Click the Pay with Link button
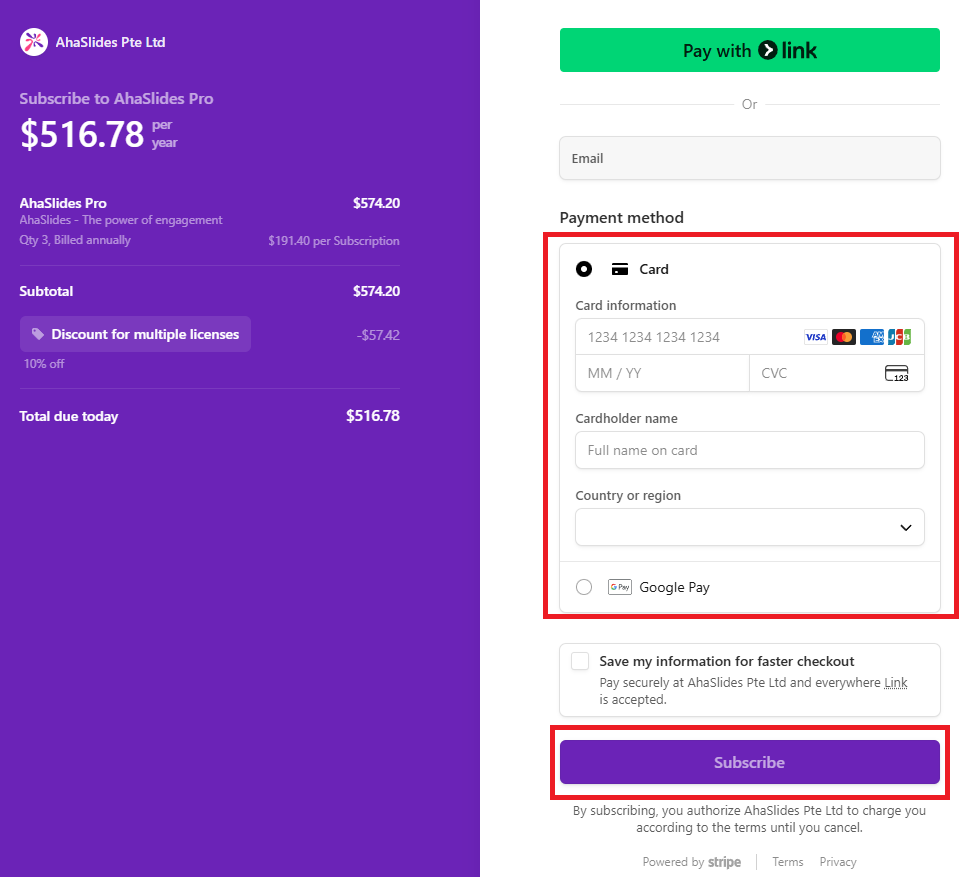This screenshot has width=967, height=877. 750,50
